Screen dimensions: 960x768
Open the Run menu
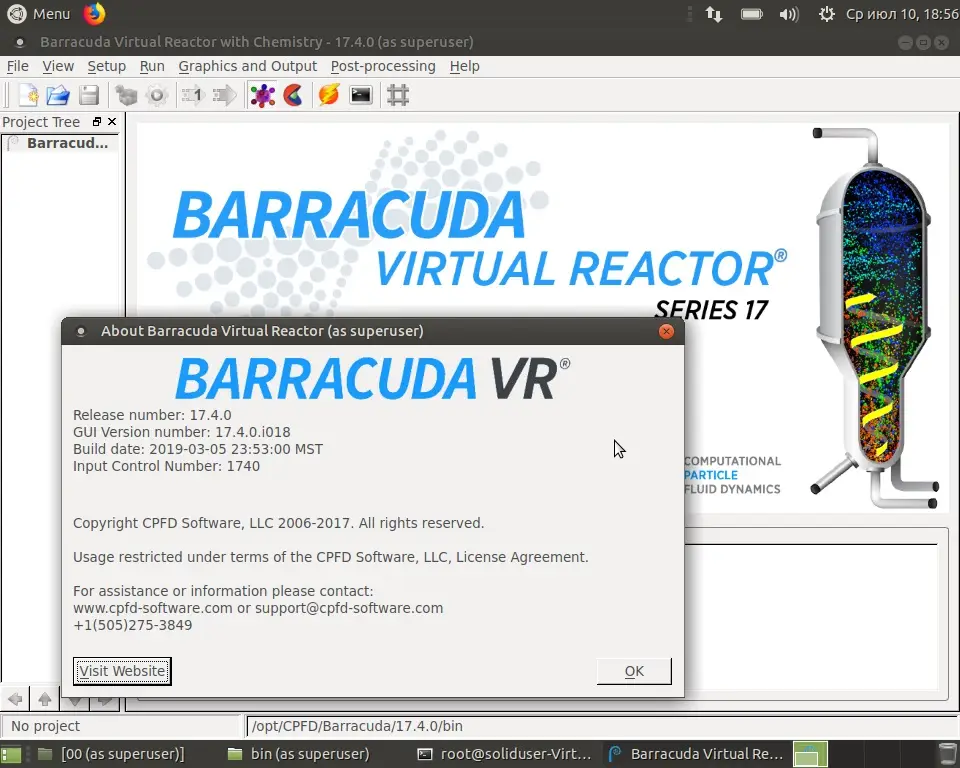click(x=152, y=66)
